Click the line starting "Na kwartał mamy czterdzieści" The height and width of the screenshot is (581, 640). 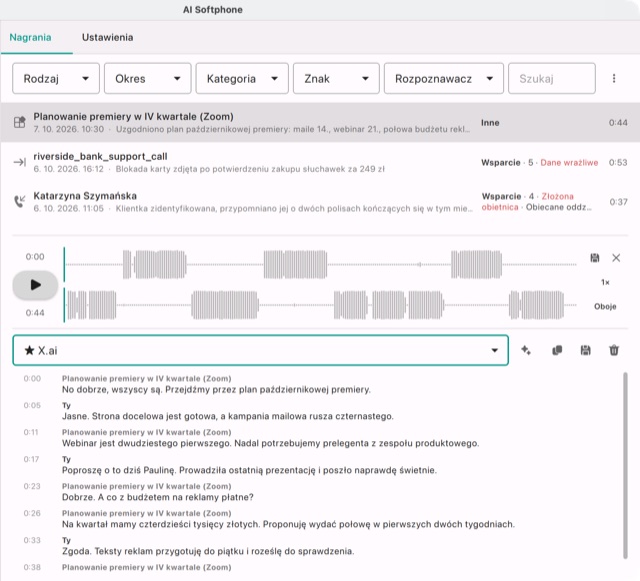pyautogui.click(x=288, y=524)
